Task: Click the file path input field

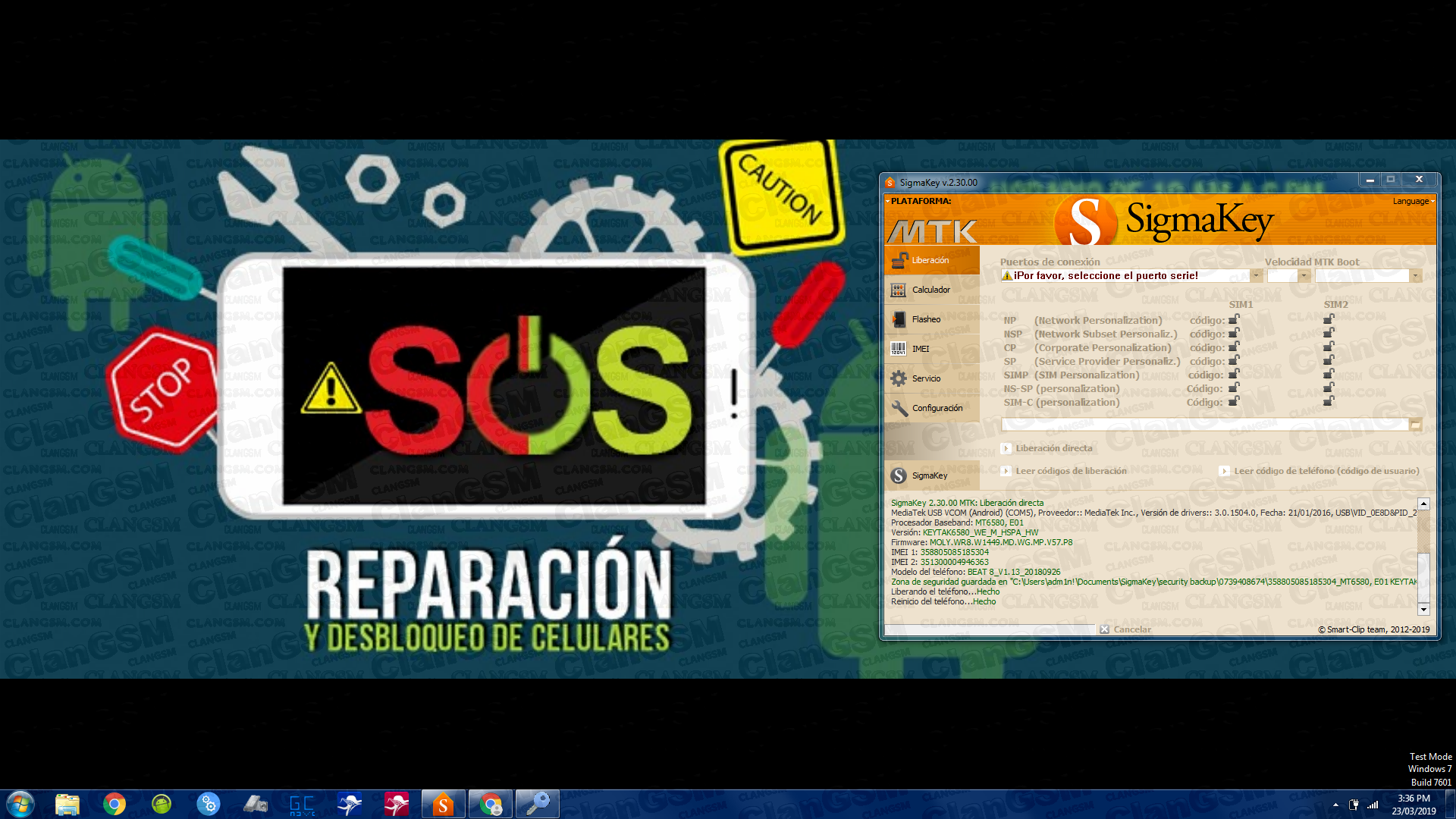Action: pyautogui.click(x=1204, y=425)
